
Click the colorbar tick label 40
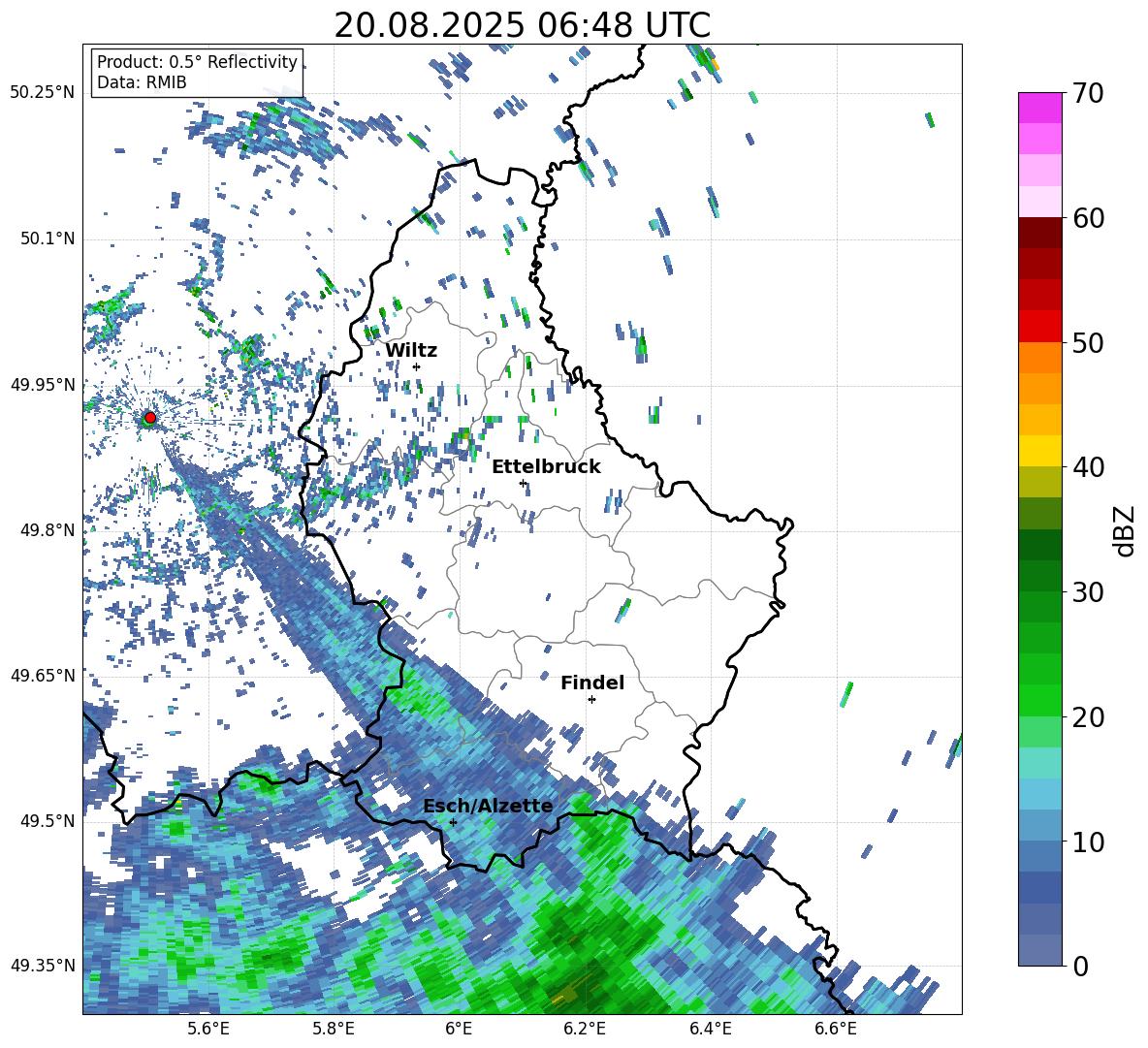(1089, 467)
